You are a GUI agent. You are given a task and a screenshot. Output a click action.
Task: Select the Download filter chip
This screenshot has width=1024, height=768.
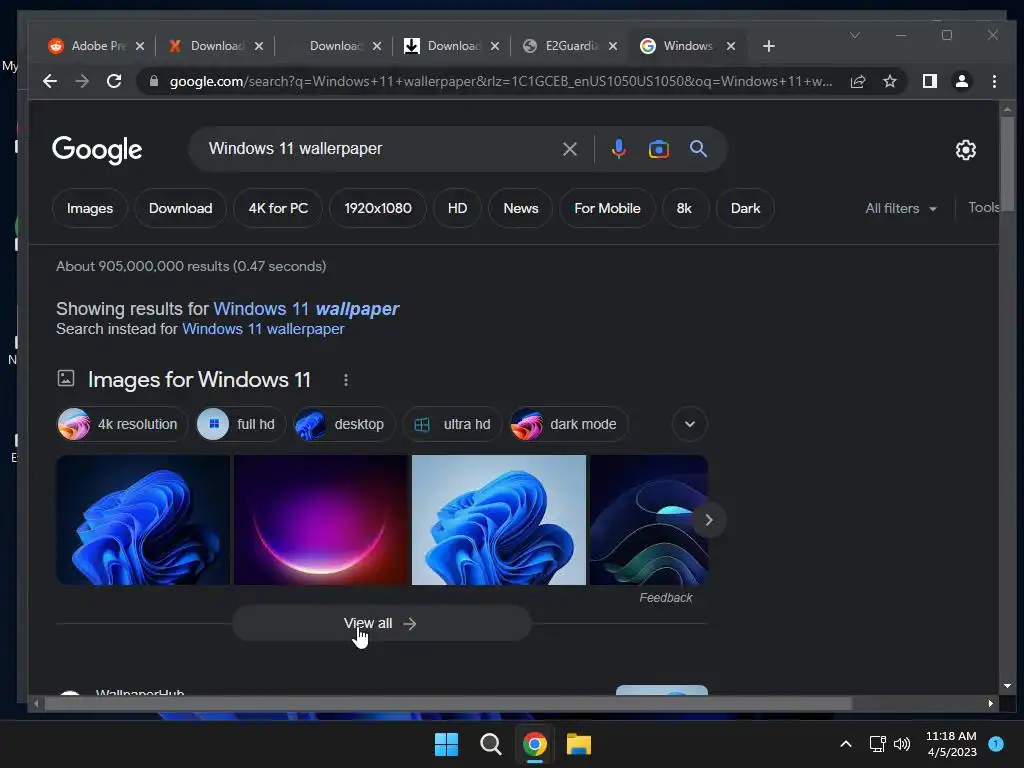tap(180, 208)
